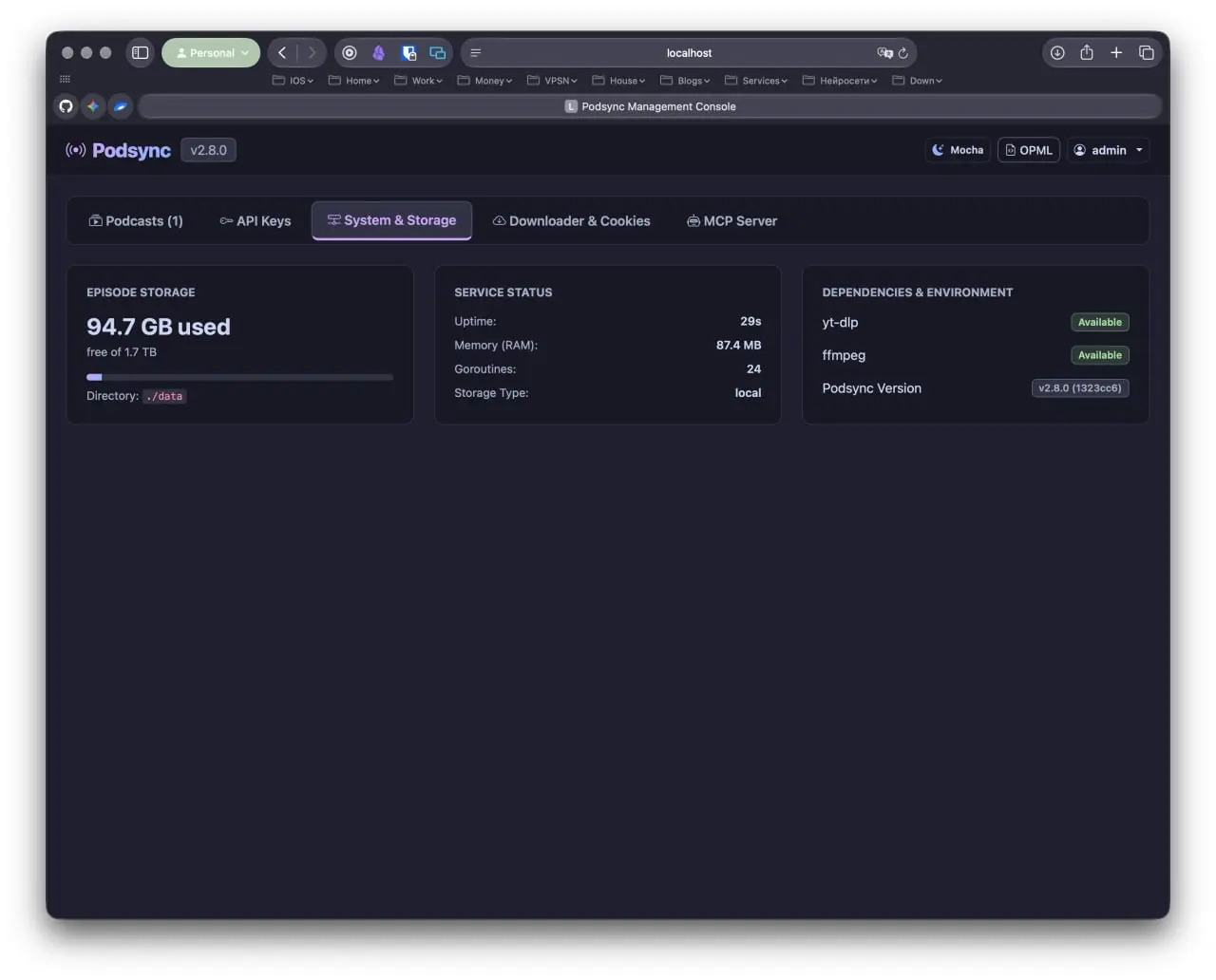The height and width of the screenshot is (980, 1216).
Task: Toggle the Mocha theme button
Action: [x=958, y=150]
